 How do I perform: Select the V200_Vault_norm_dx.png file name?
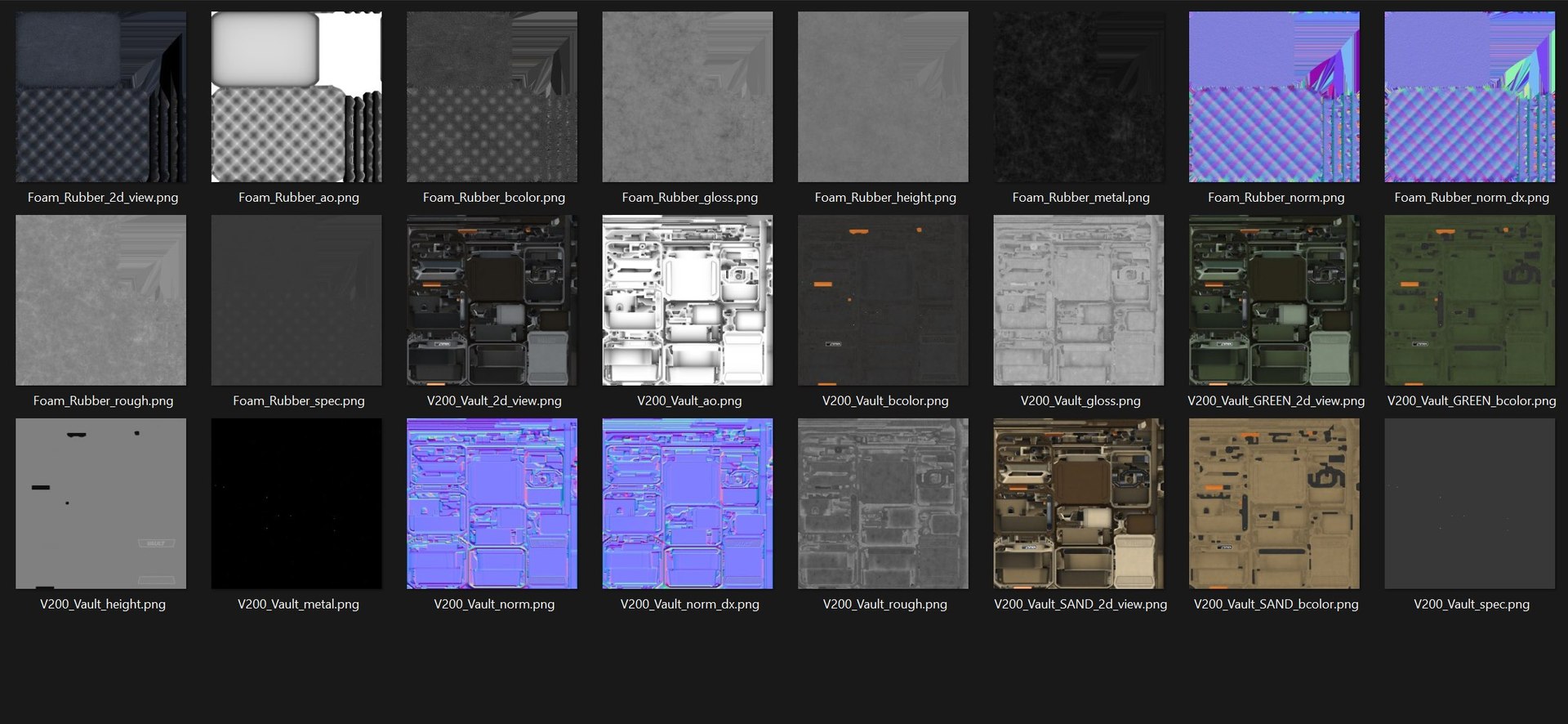[x=690, y=604]
